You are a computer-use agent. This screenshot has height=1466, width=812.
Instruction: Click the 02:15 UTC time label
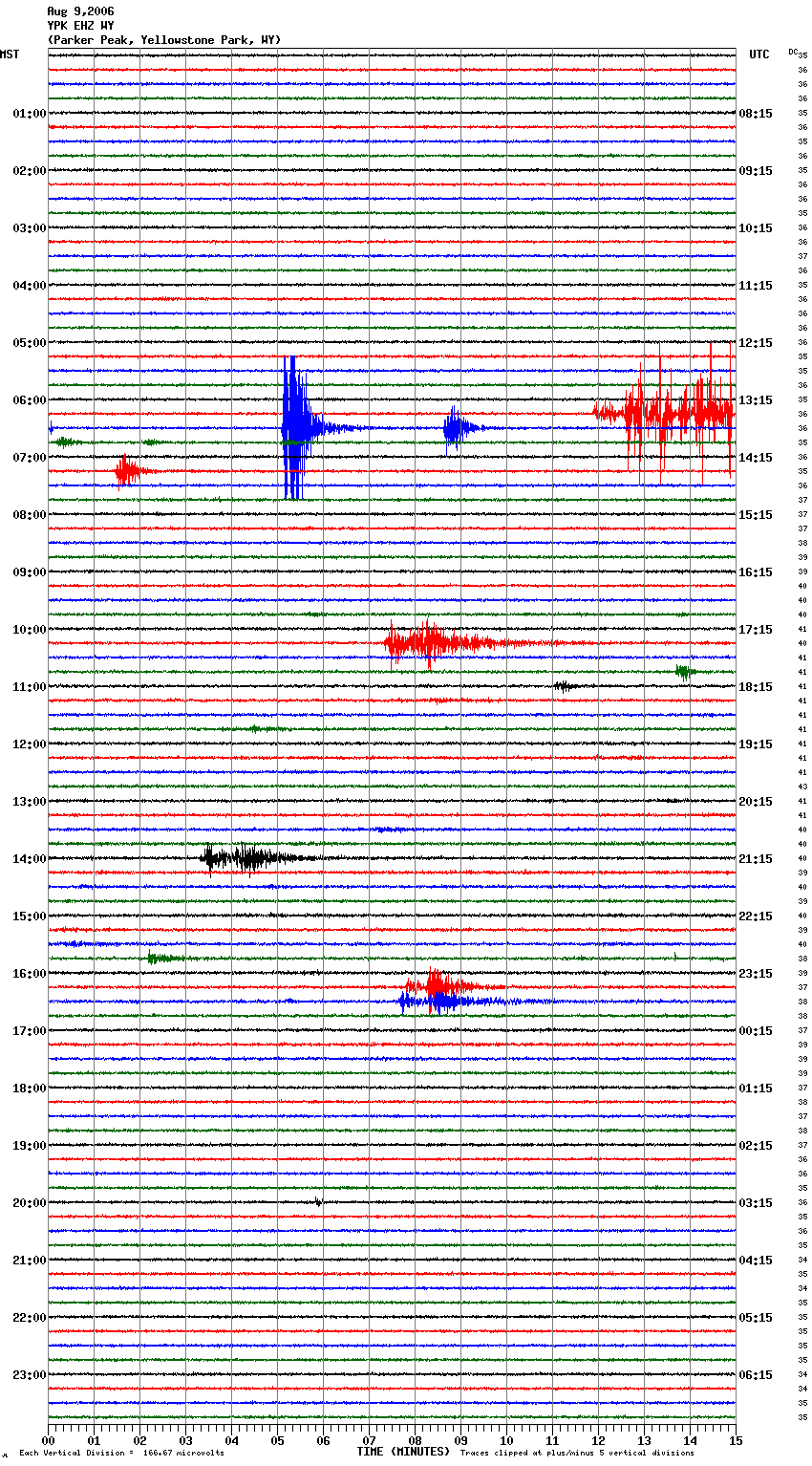coord(756,1146)
